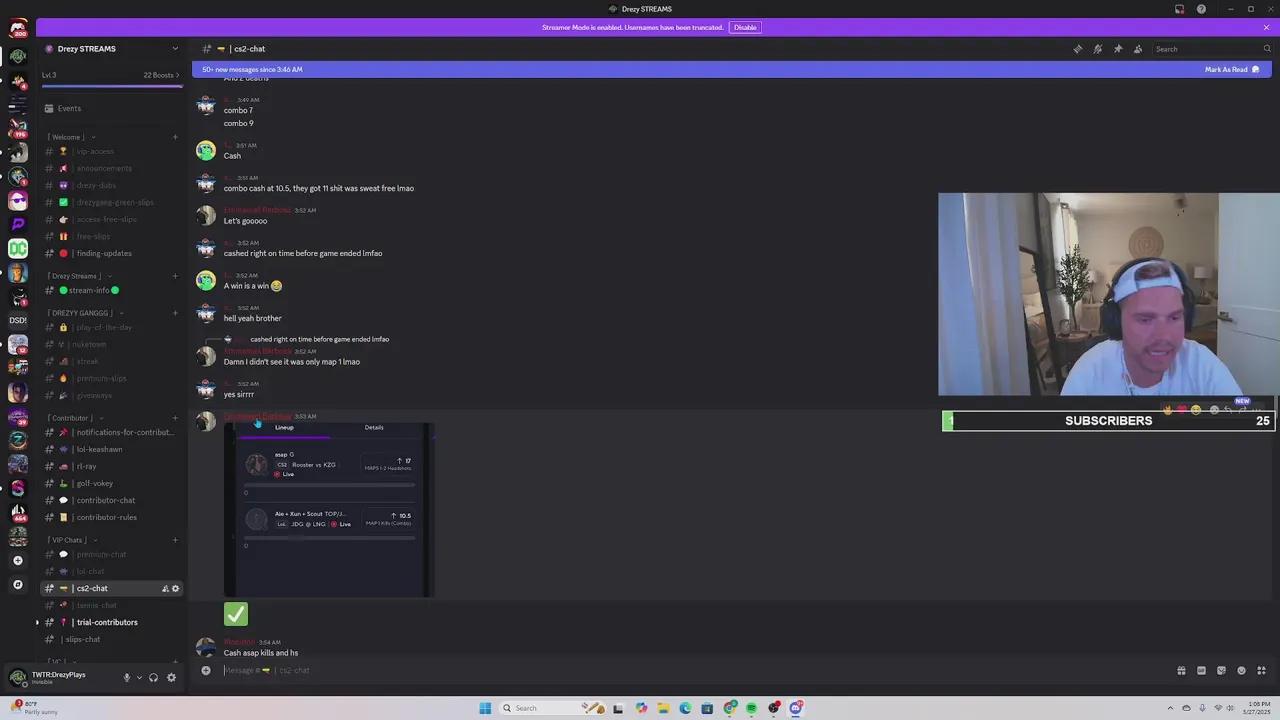
Task: Open the gift picker icon in message bar
Action: pyautogui.click(x=1181, y=670)
